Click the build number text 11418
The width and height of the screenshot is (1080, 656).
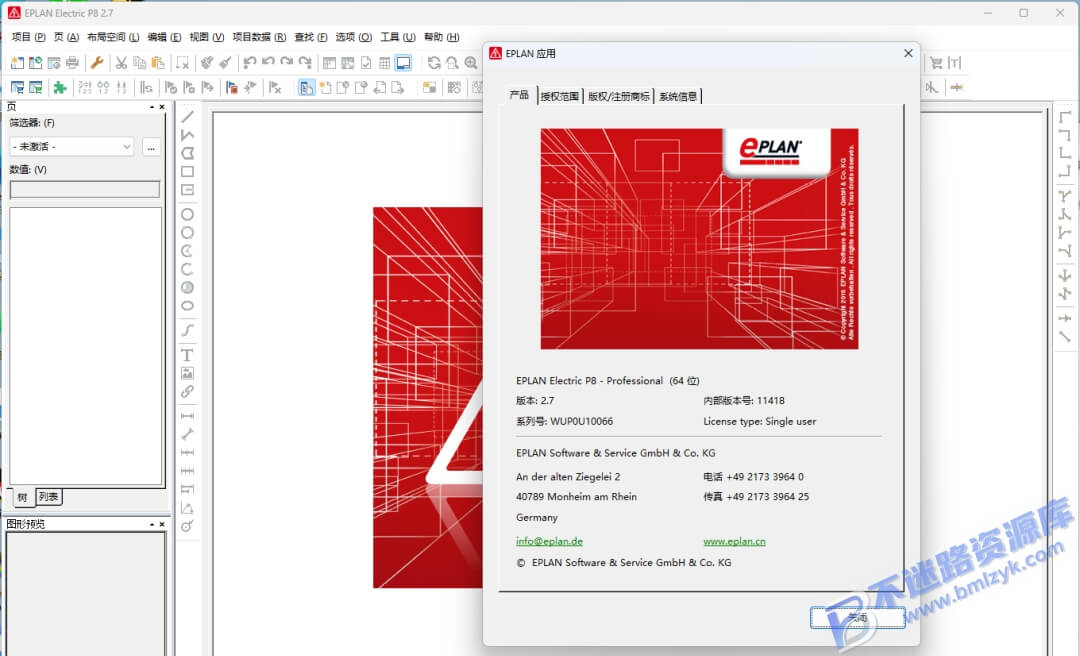[x=770, y=400]
